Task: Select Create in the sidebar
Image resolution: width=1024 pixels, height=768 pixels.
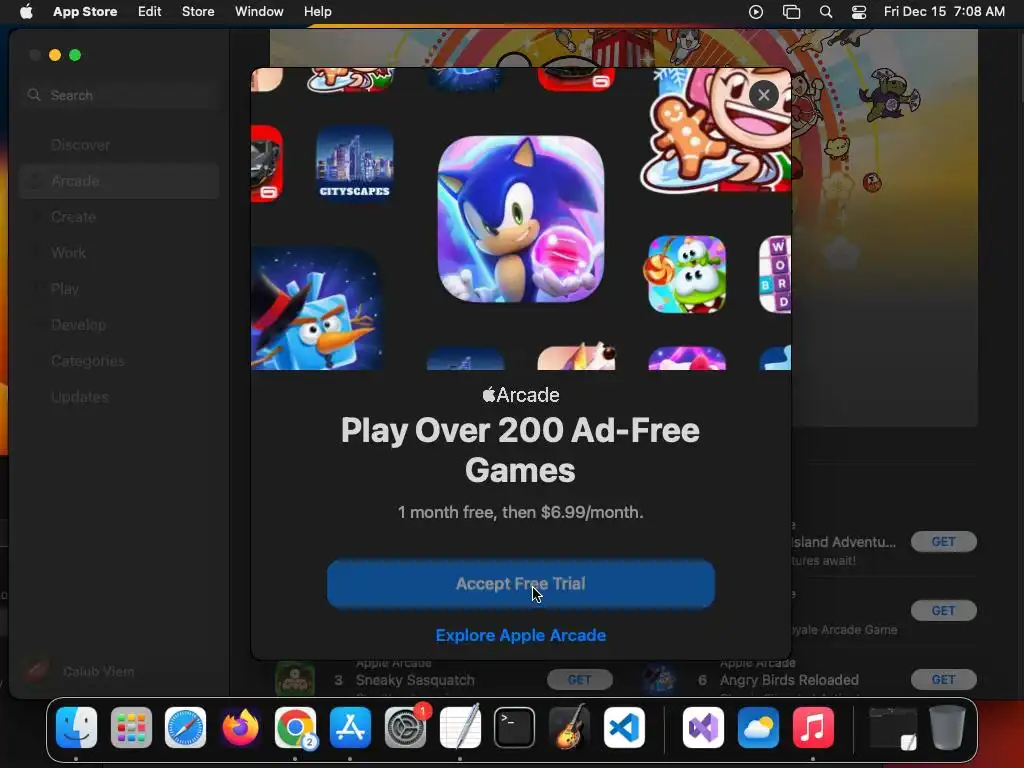Action: click(119, 217)
